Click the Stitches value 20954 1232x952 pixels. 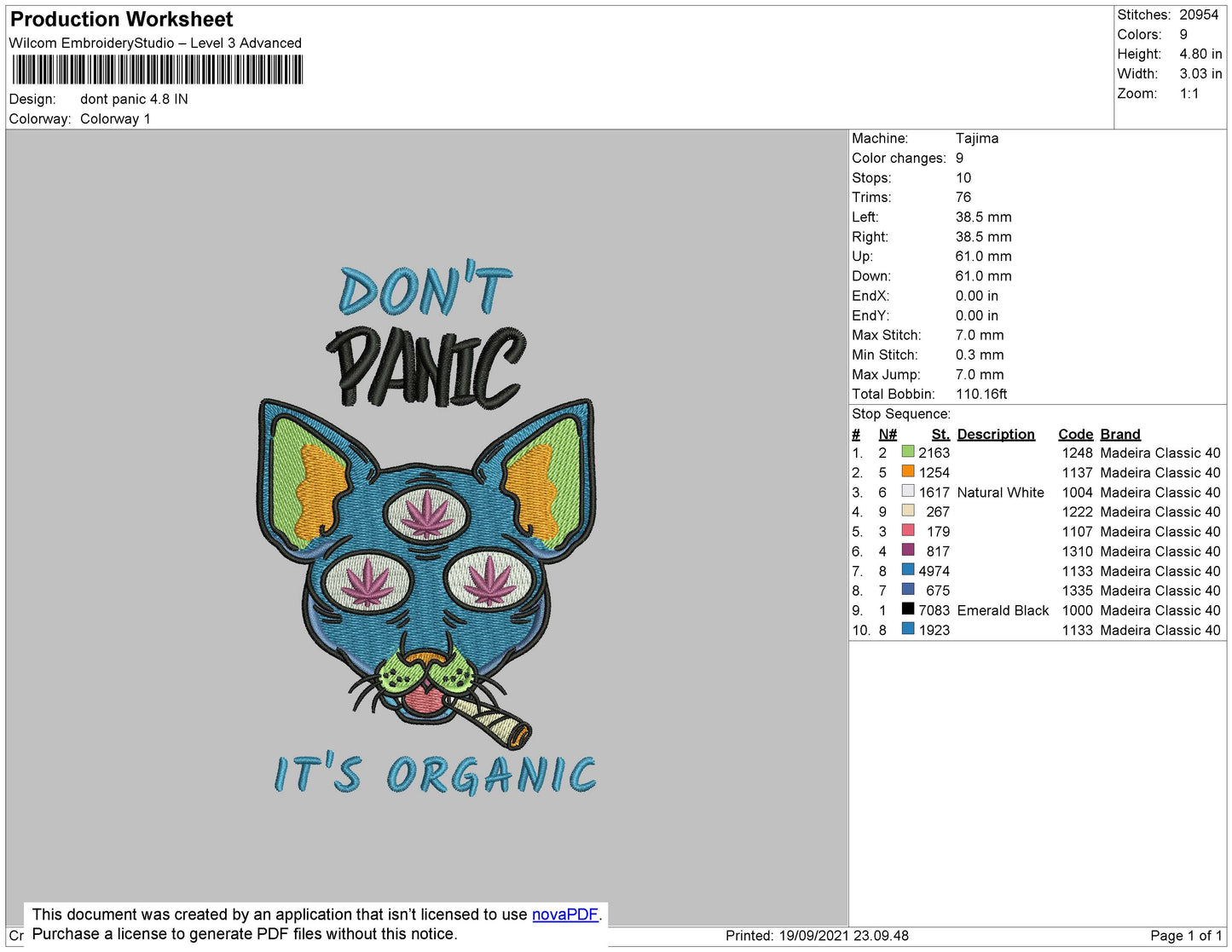(1199, 14)
